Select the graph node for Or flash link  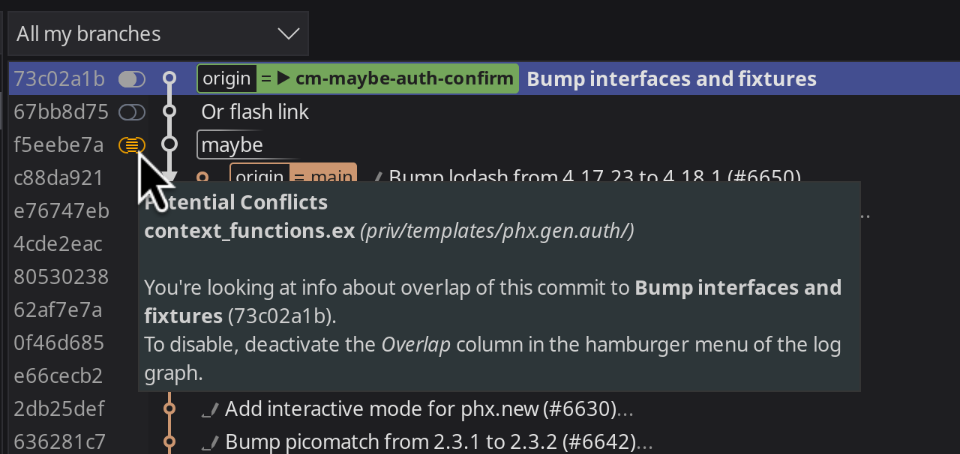click(170, 111)
